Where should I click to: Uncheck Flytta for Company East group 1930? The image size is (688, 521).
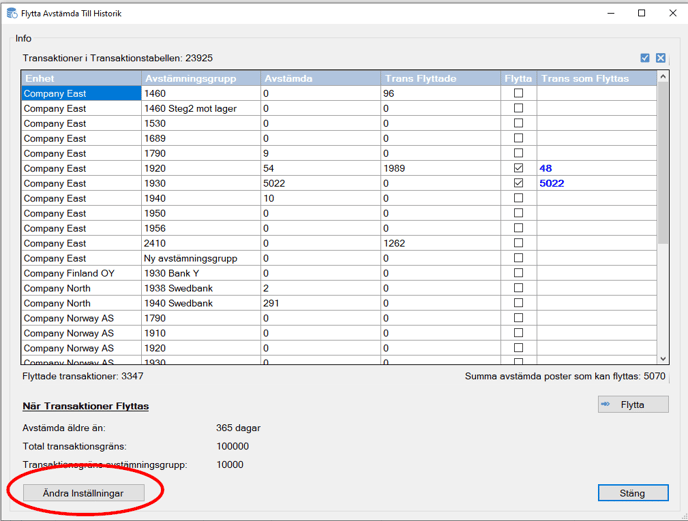coord(518,183)
